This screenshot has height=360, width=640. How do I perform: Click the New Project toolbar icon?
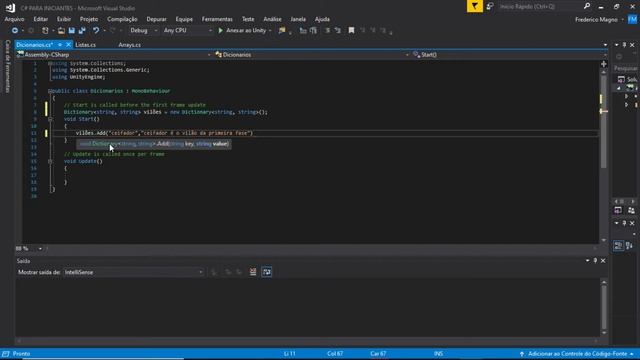pyautogui.click(x=45, y=31)
